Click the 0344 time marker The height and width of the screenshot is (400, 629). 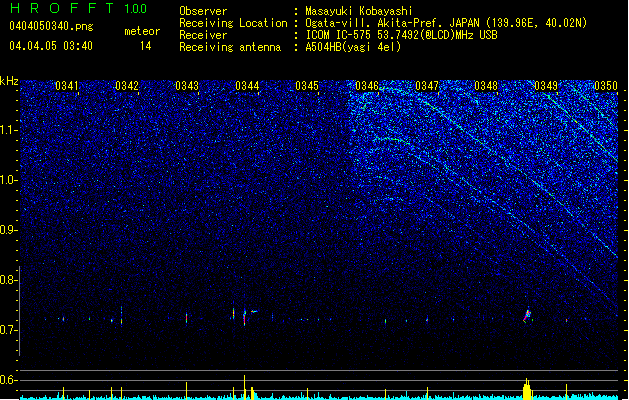(x=247, y=86)
